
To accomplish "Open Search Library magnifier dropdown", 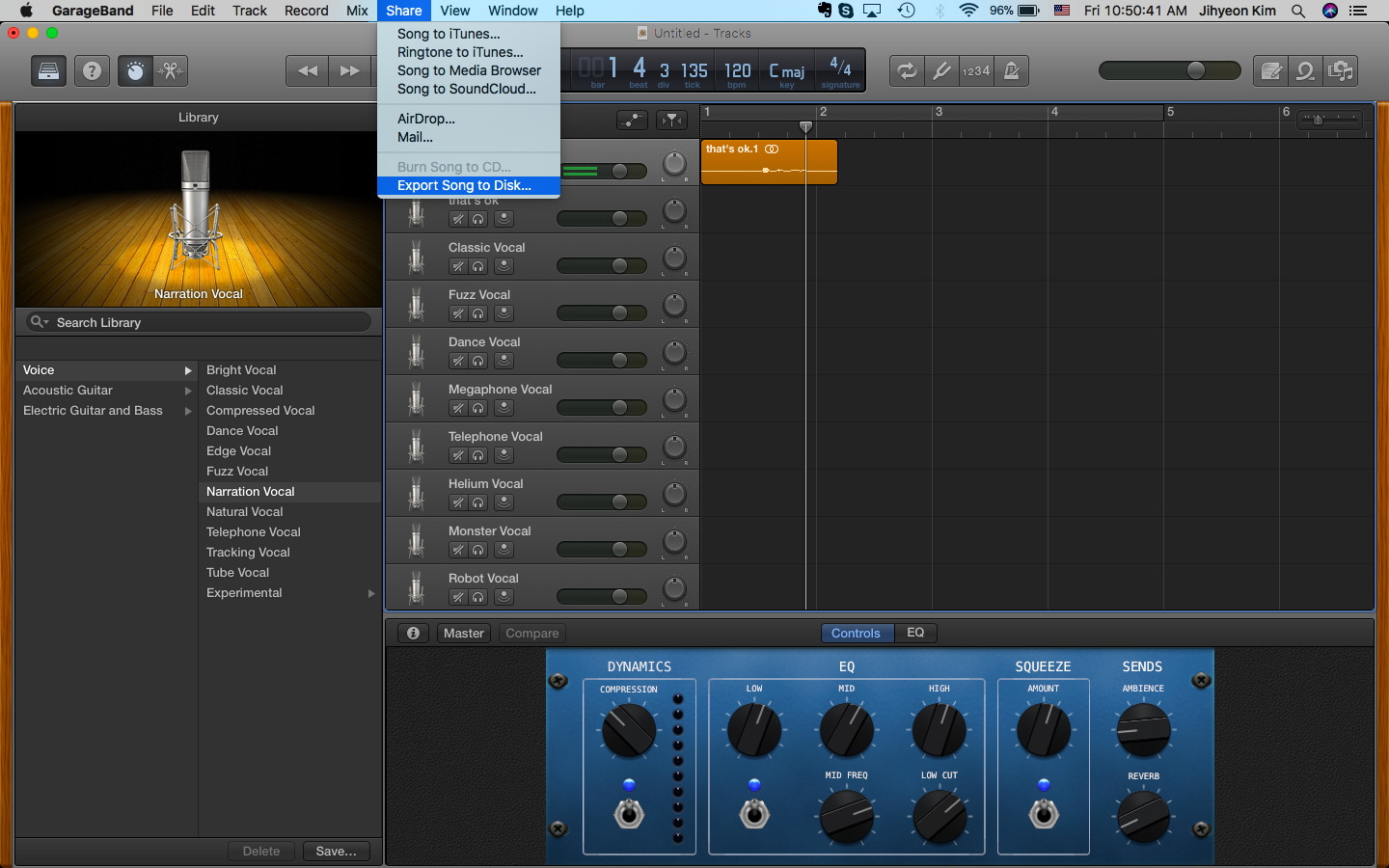I will [39, 322].
